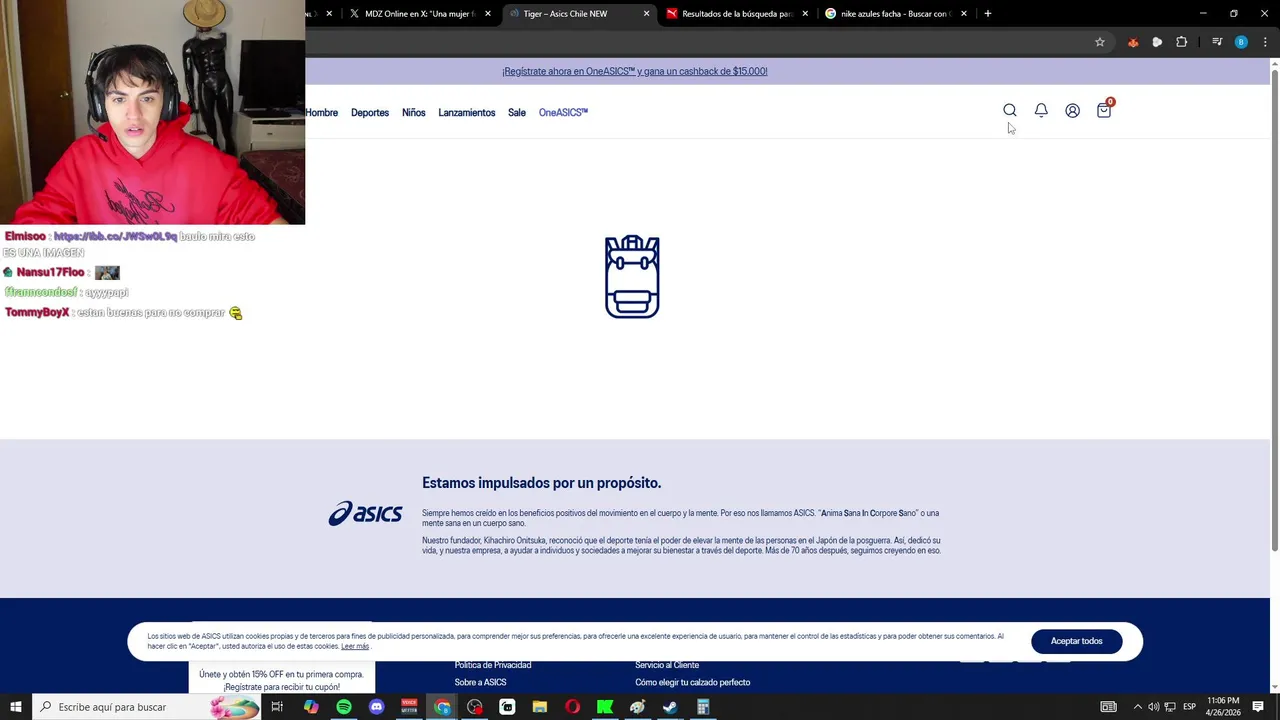Open the volume control in system tray
The image size is (1280, 720).
coord(1153,707)
